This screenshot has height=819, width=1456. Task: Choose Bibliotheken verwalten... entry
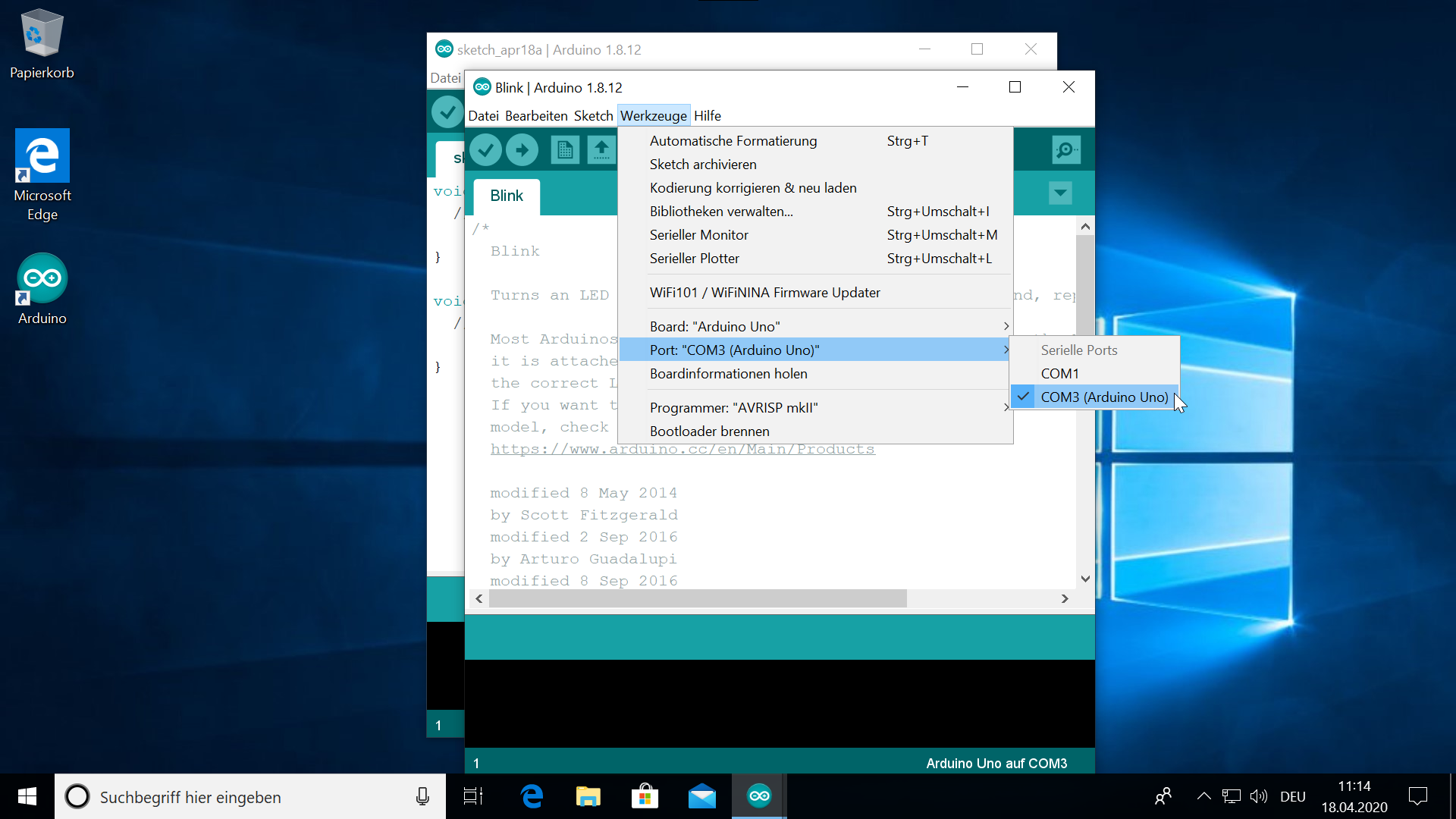[x=816, y=212]
